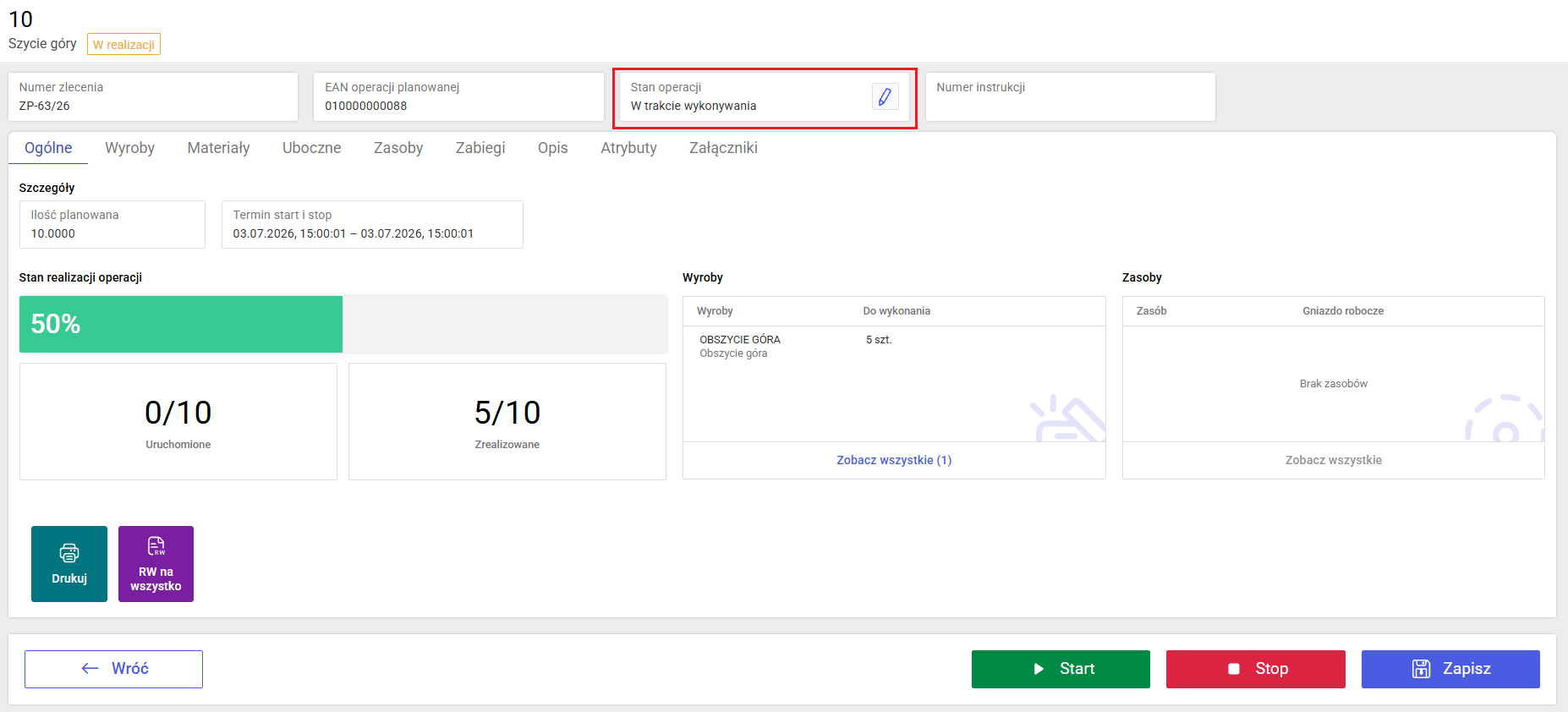Image resolution: width=1568 pixels, height=712 pixels.
Task: Open the Materiały tab
Action: point(218,148)
